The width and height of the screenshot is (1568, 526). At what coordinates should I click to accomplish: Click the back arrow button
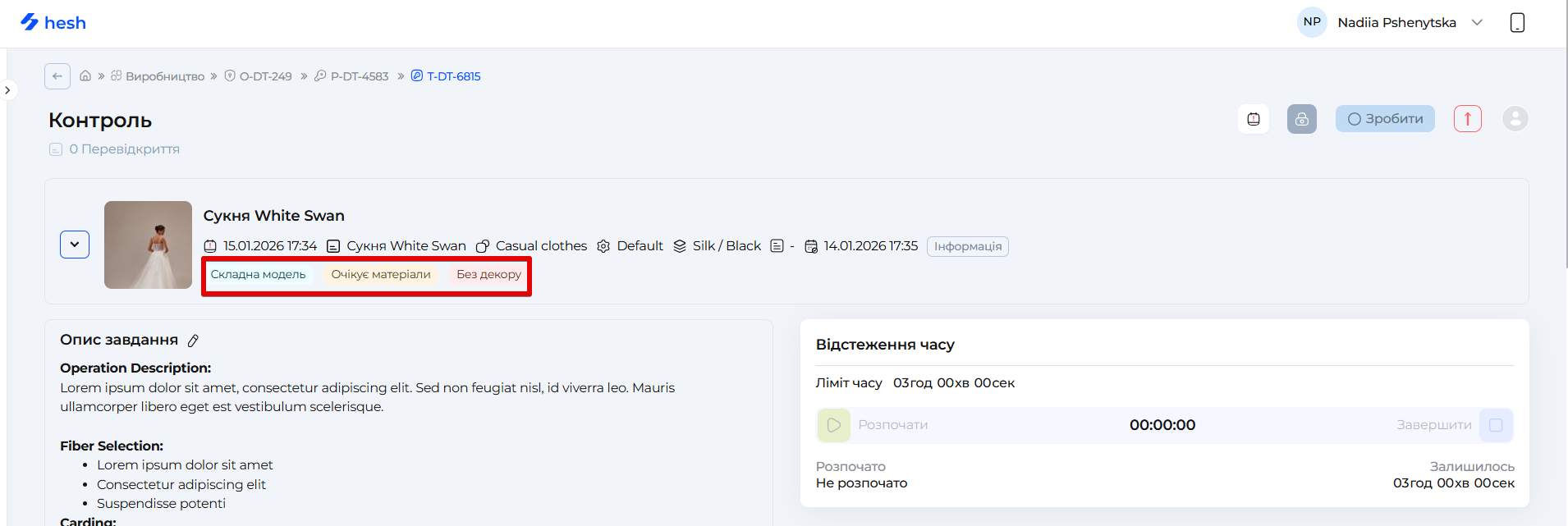pyautogui.click(x=57, y=76)
